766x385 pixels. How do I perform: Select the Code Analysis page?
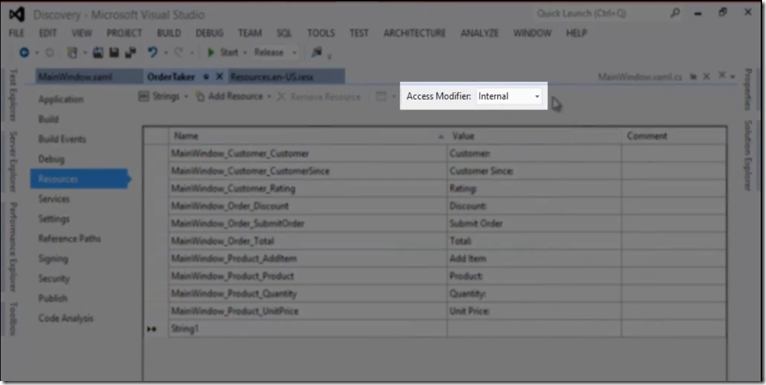(65, 319)
